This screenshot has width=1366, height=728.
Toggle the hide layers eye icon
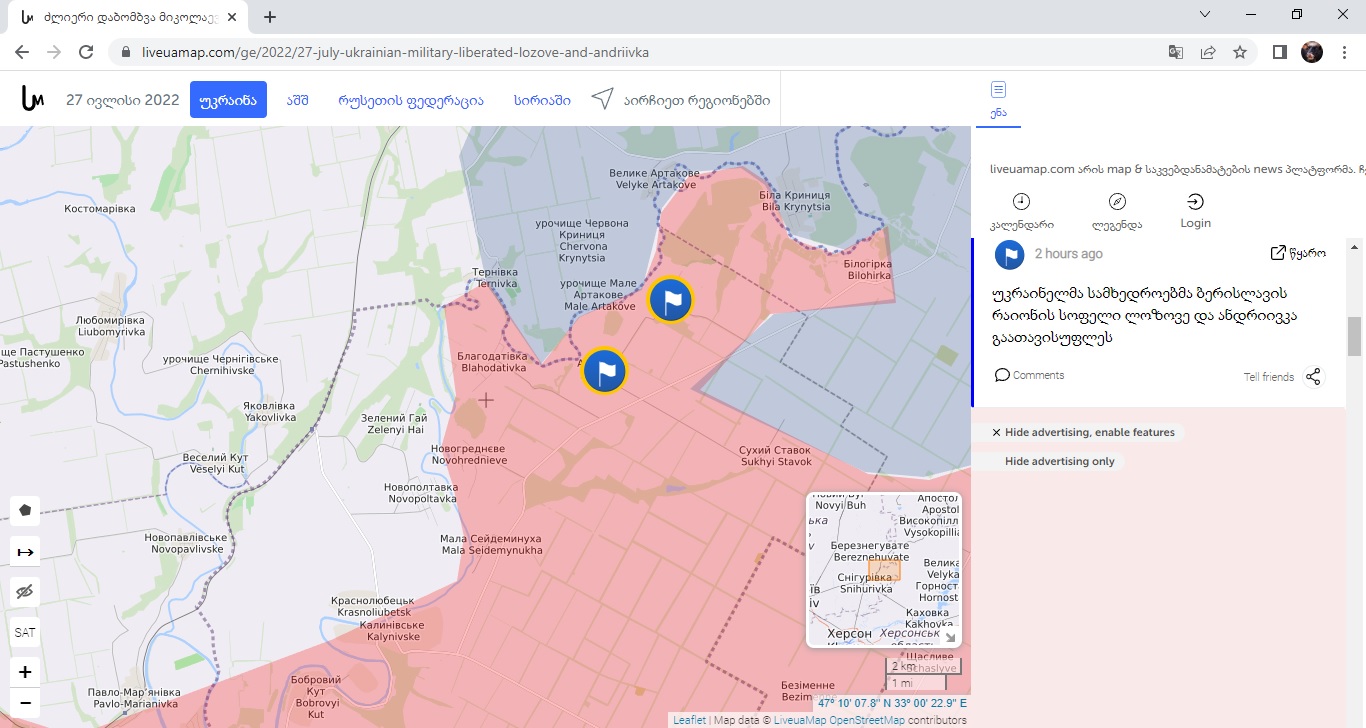point(25,592)
